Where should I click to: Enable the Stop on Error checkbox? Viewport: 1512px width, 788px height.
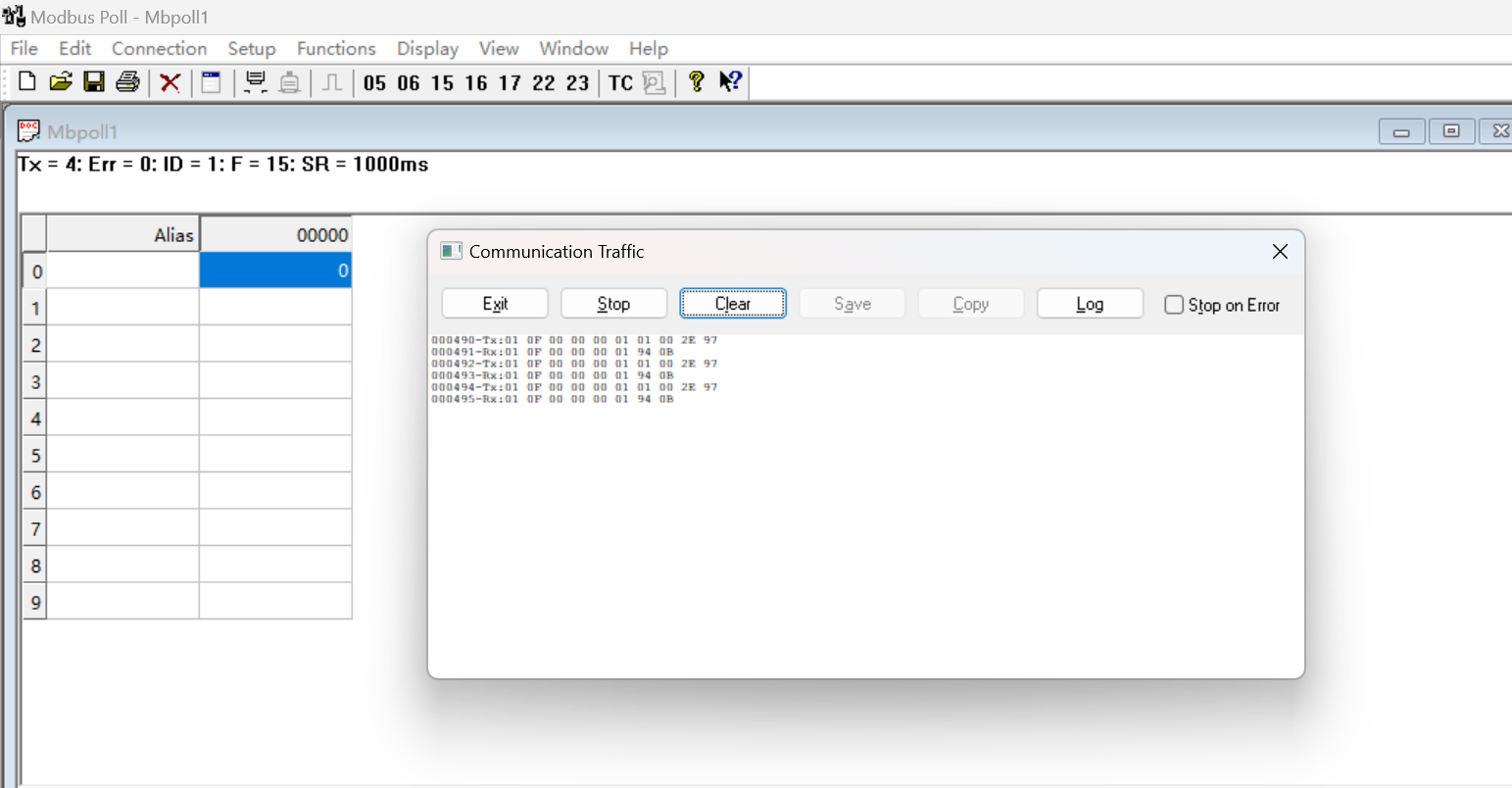pyautogui.click(x=1174, y=305)
